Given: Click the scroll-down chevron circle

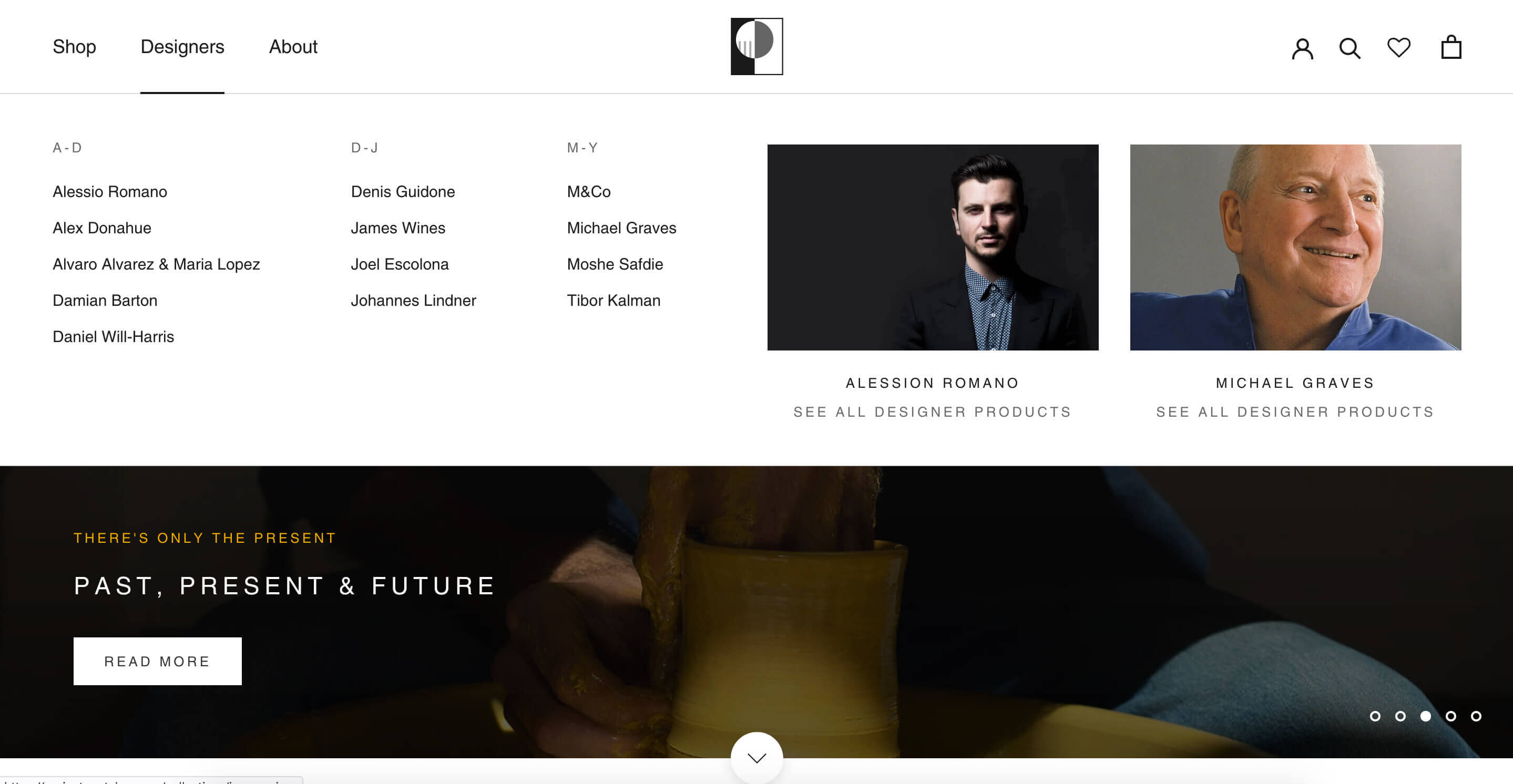Looking at the screenshot, I should pyautogui.click(x=756, y=758).
